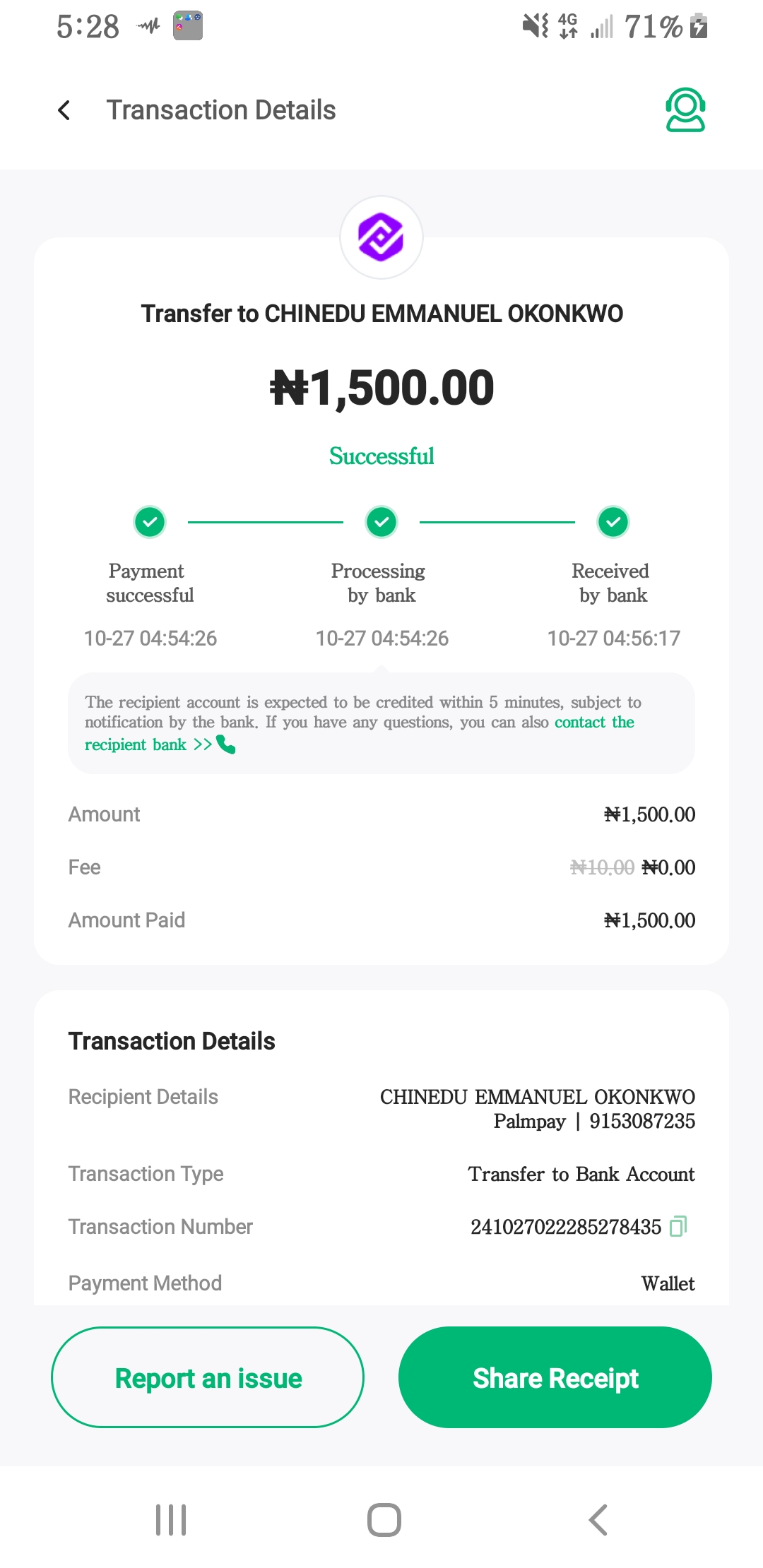The height and width of the screenshot is (1568, 763).
Task: Tap the Successful status text
Action: click(381, 456)
